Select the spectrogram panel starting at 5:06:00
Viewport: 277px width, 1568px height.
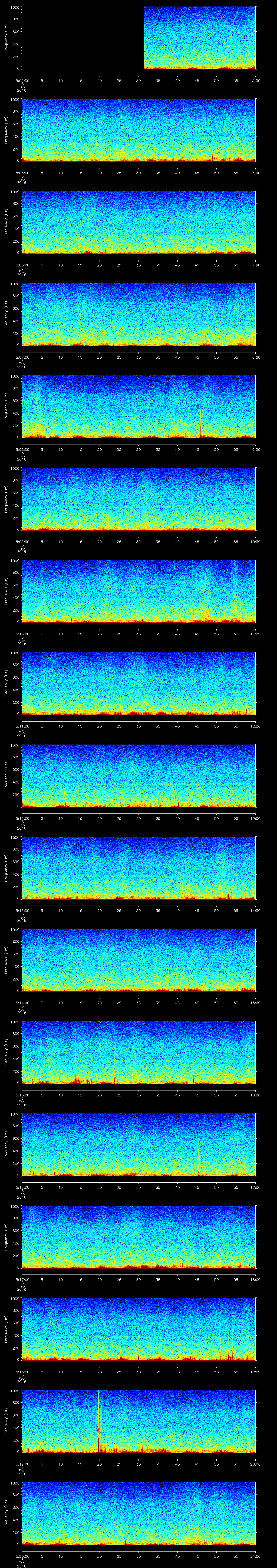coord(139,222)
